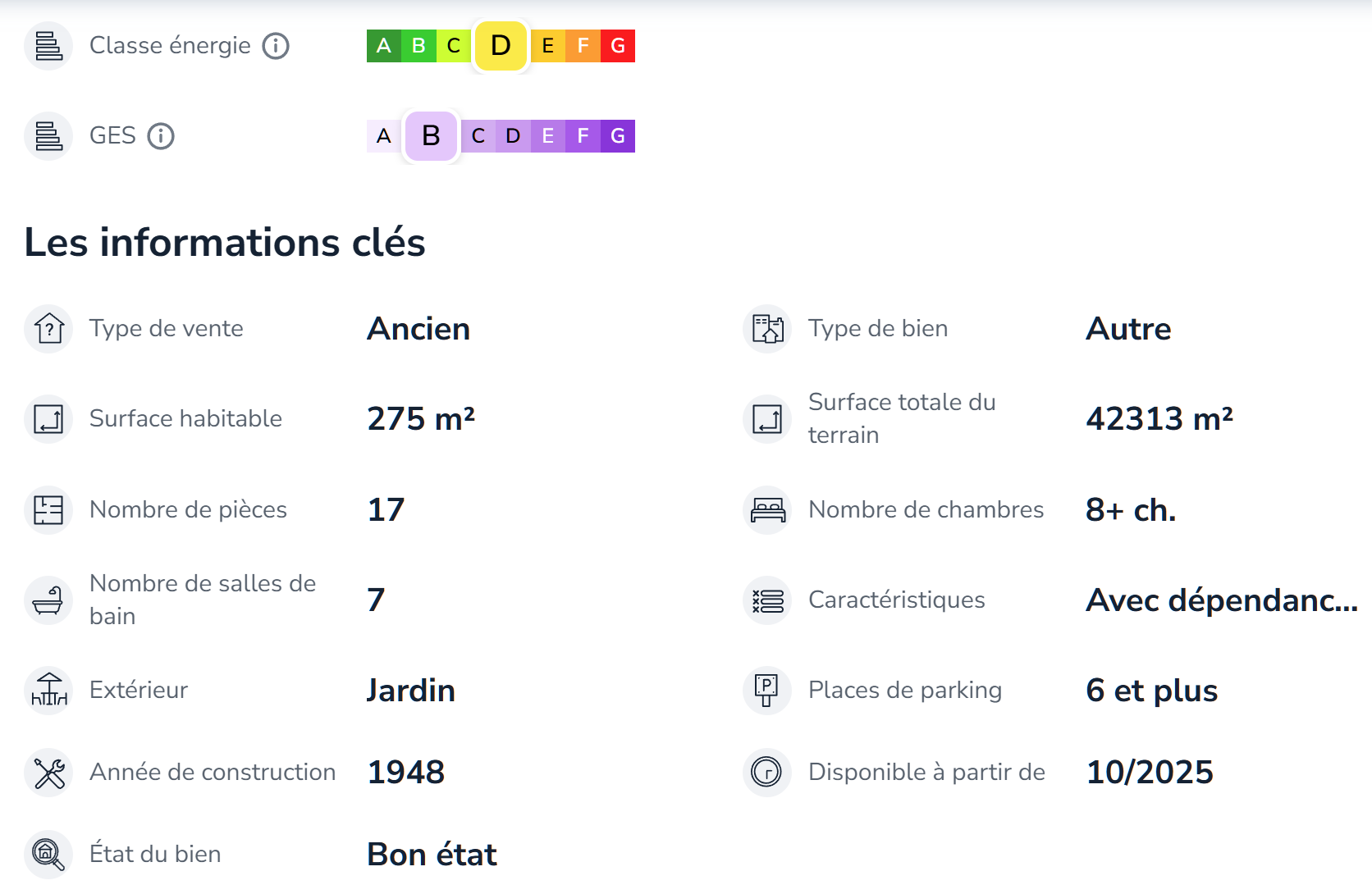This screenshot has width=1372, height=894.
Task: Click the red G energy class square
Action: 618,46
